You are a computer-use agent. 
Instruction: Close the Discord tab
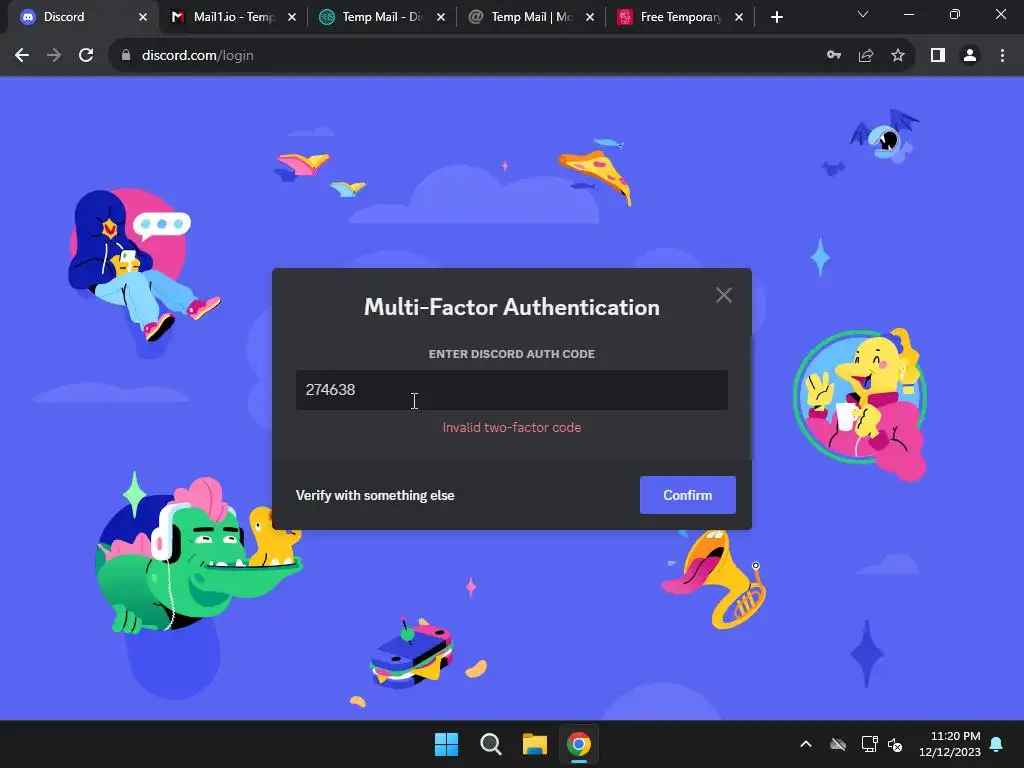point(143,17)
